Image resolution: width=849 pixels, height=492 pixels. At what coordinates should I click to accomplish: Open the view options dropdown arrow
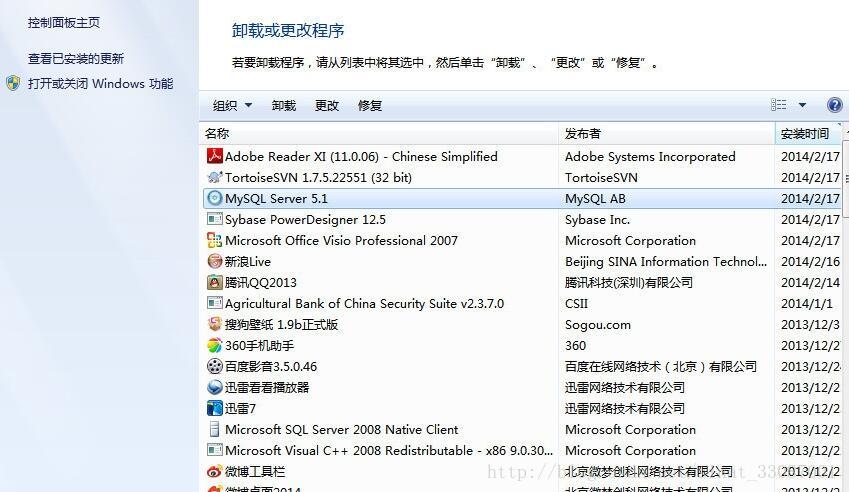802,105
